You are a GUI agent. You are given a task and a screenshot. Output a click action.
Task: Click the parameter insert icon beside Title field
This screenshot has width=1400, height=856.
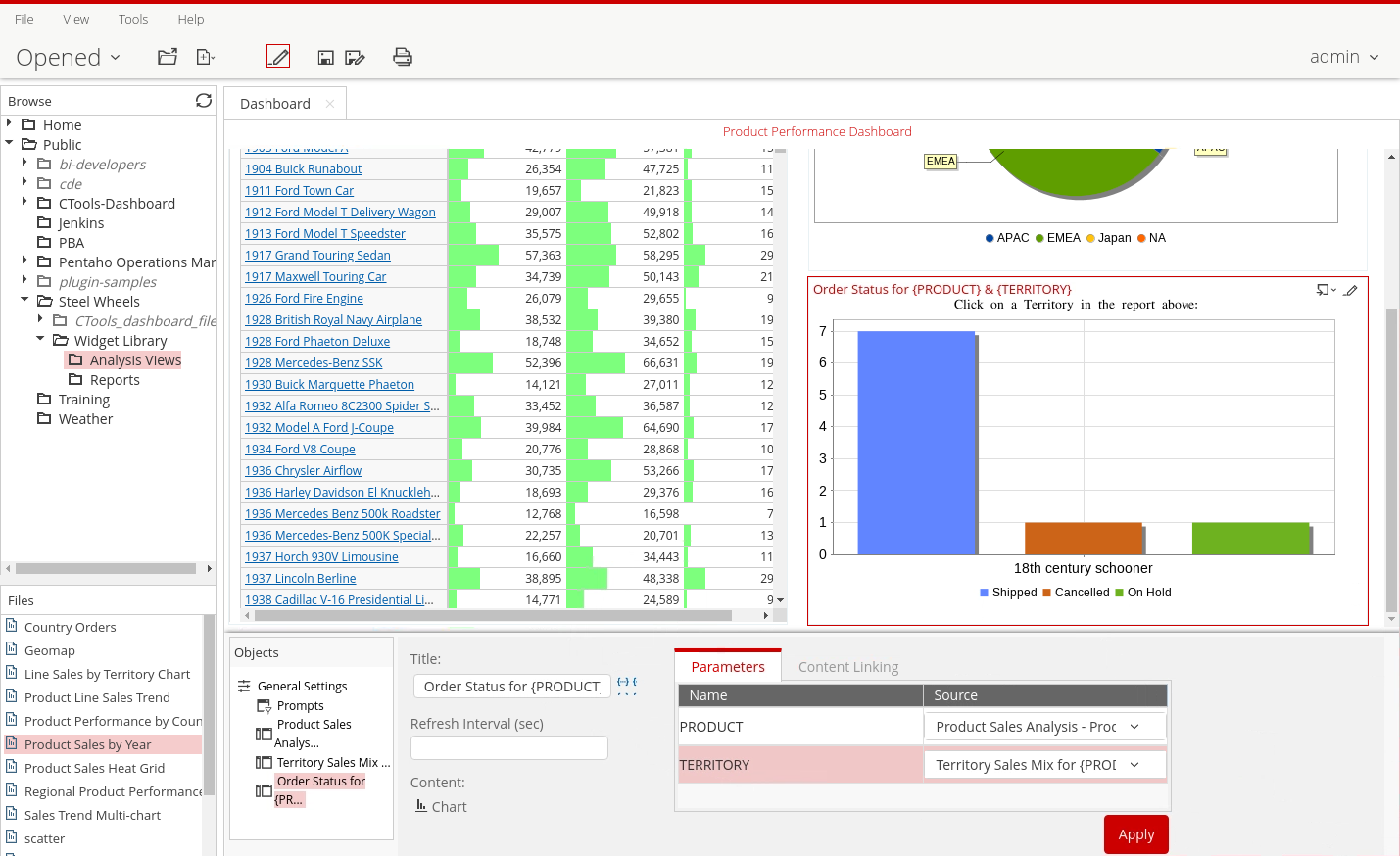tap(627, 686)
